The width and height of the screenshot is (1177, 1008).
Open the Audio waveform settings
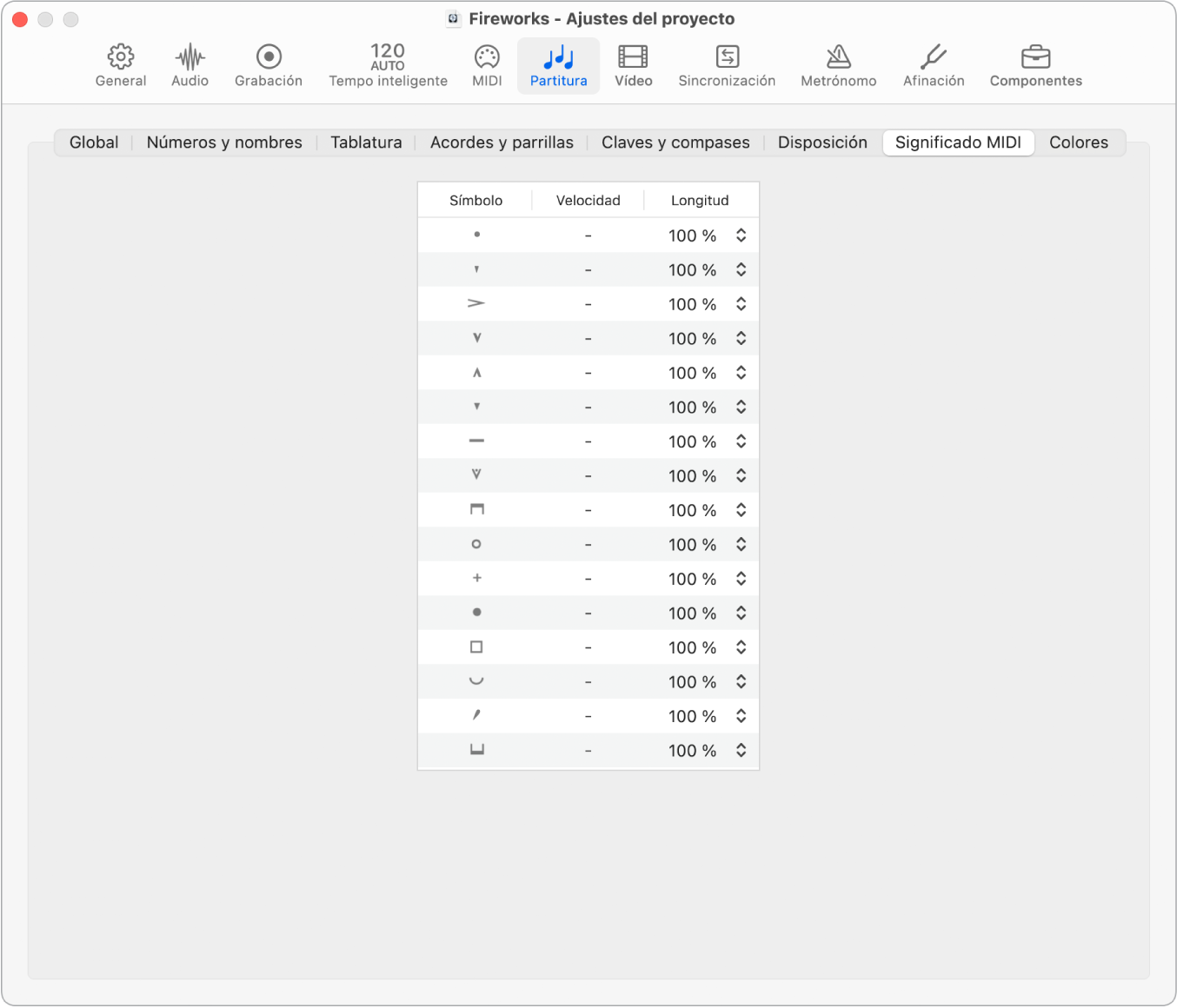(190, 66)
